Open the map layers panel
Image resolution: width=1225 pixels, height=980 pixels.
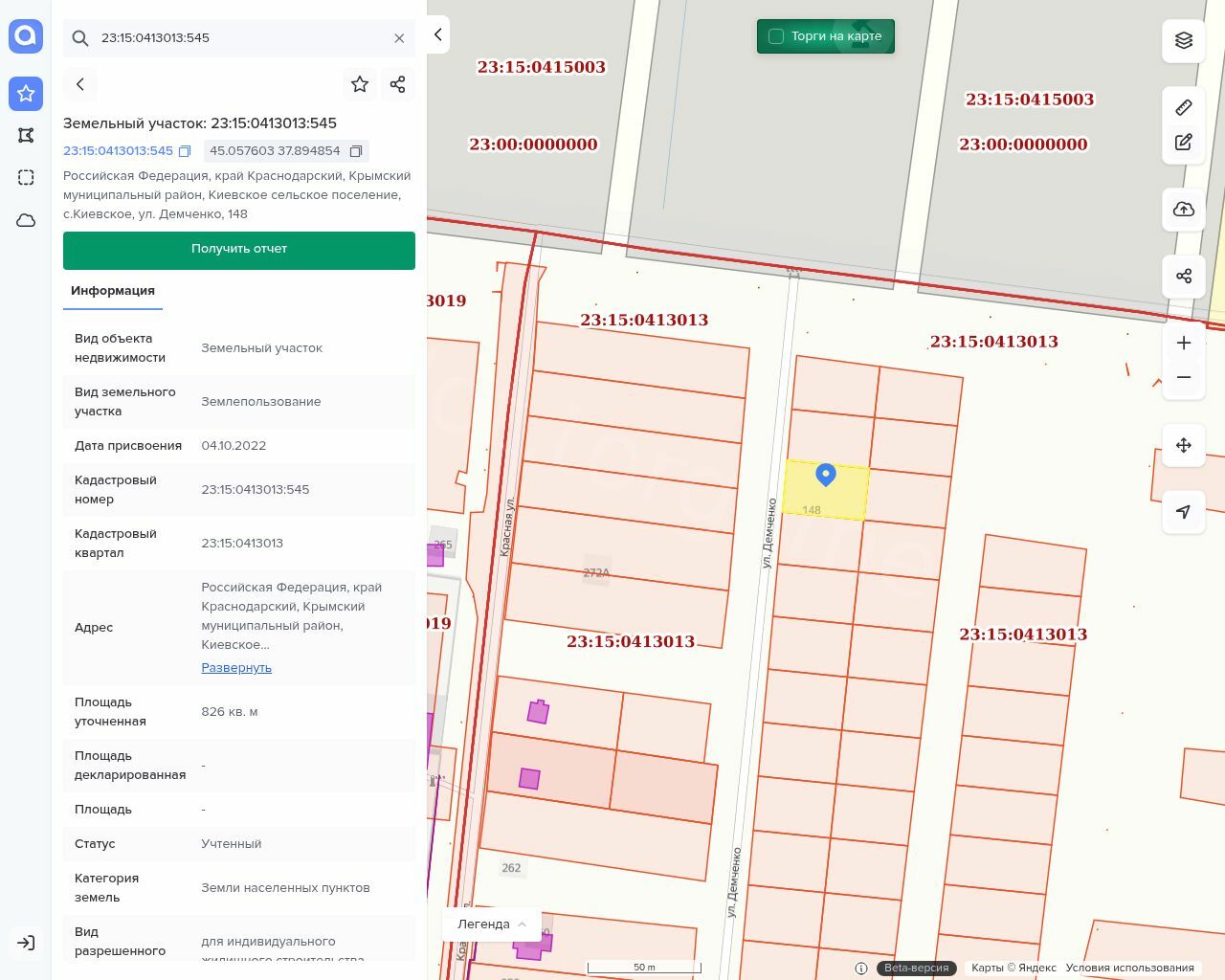click(x=1184, y=40)
